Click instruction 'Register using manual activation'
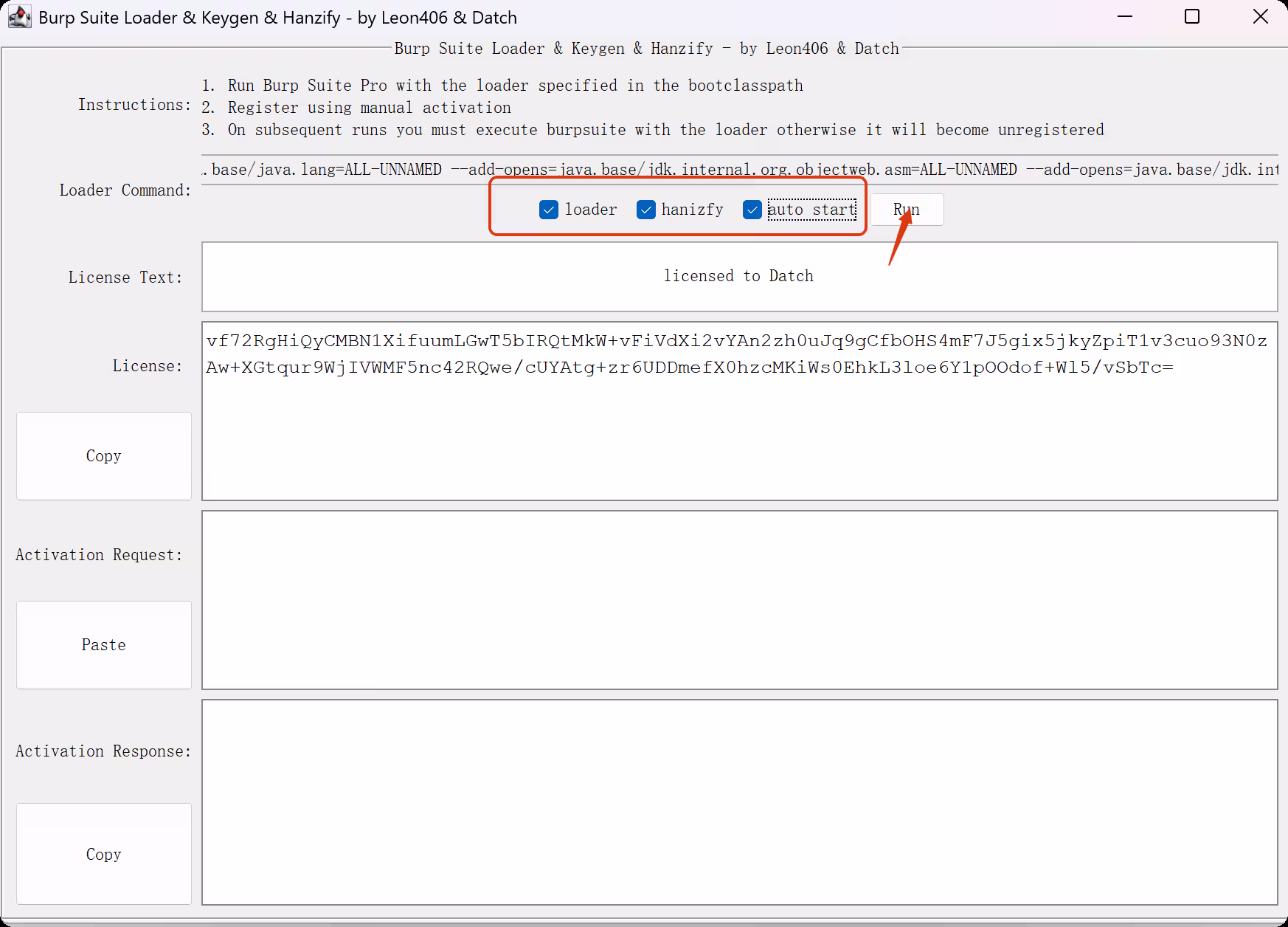Image resolution: width=1288 pixels, height=927 pixels. (356, 108)
